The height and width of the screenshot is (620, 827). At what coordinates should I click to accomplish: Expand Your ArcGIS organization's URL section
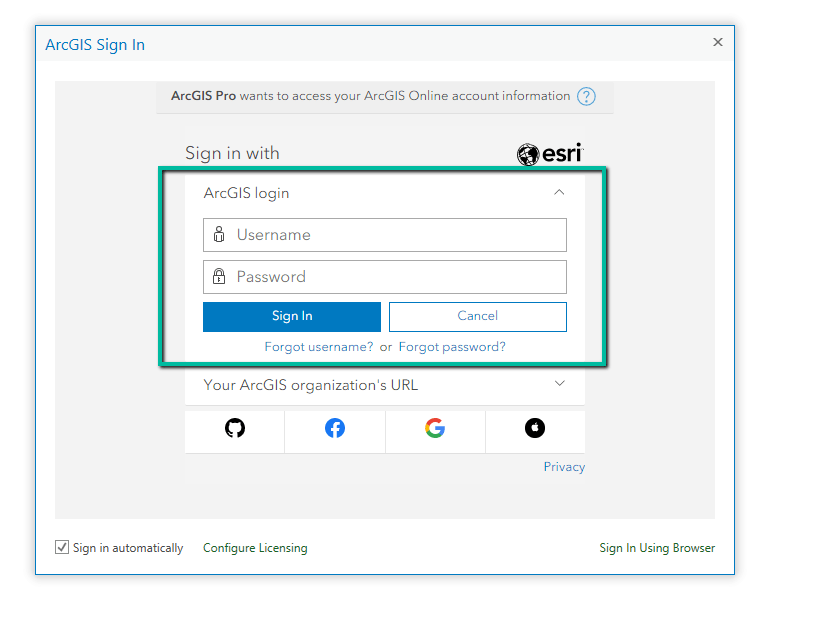(560, 384)
